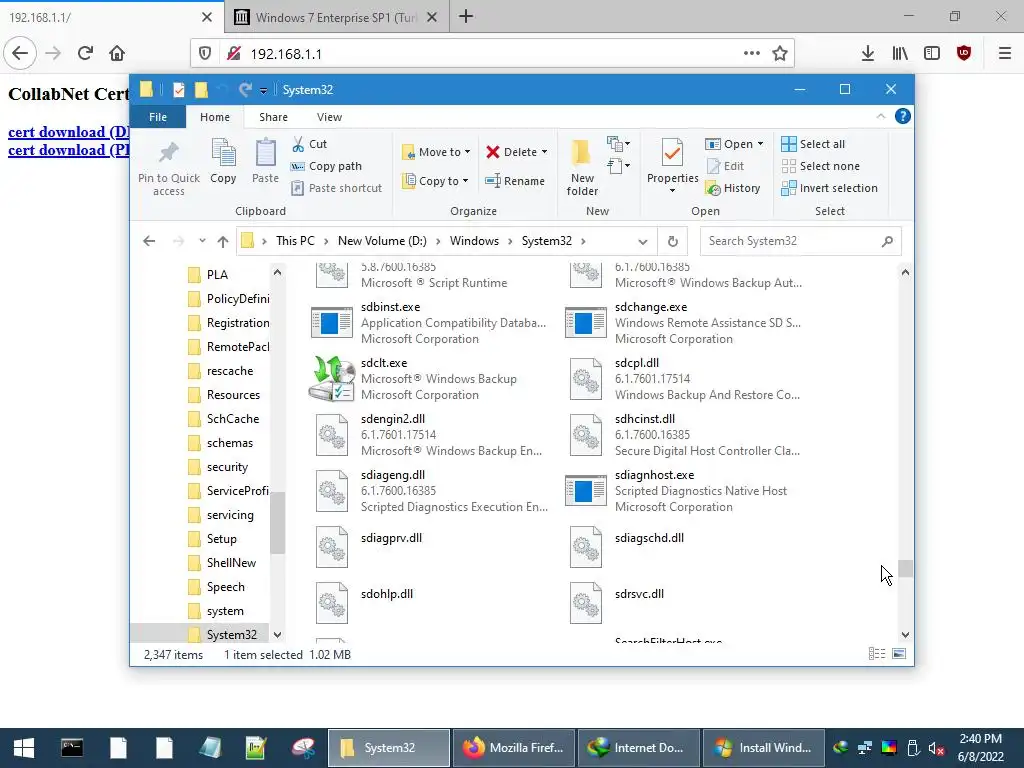1024x768 pixels.
Task: Expand Delete options arrow
Action: (x=544, y=152)
